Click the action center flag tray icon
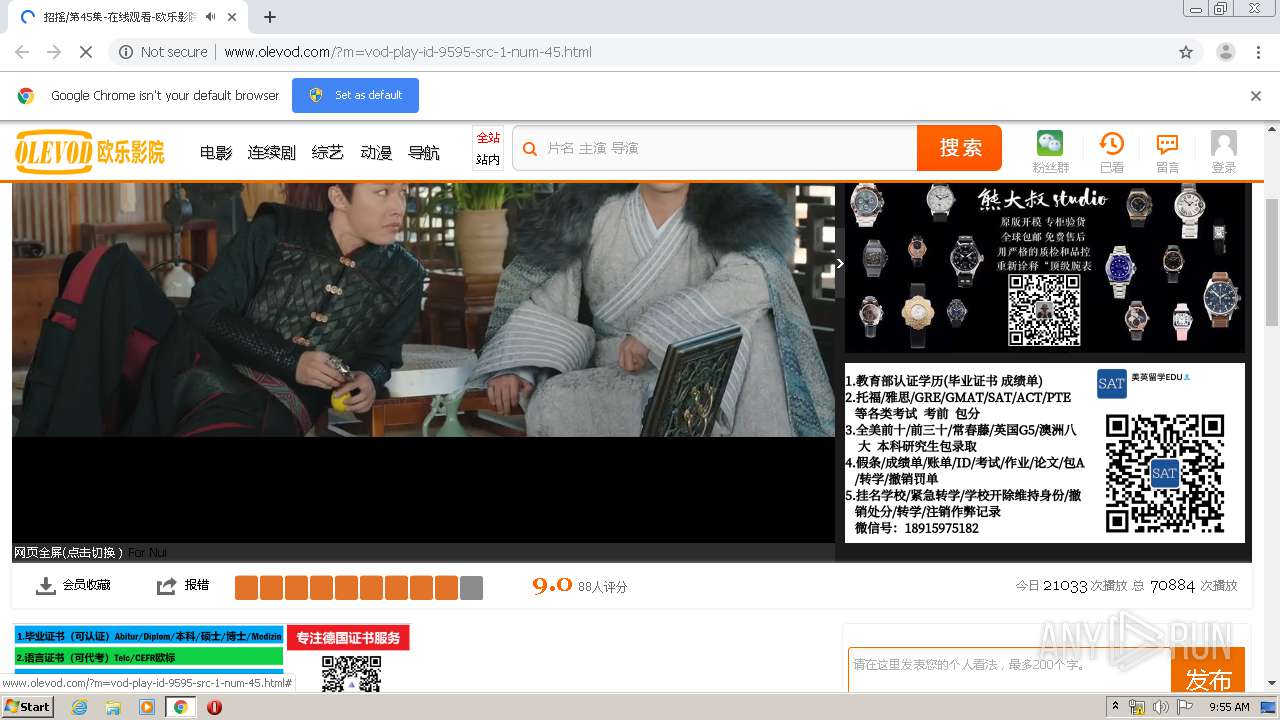1280x720 pixels. pyautogui.click(x=1184, y=707)
